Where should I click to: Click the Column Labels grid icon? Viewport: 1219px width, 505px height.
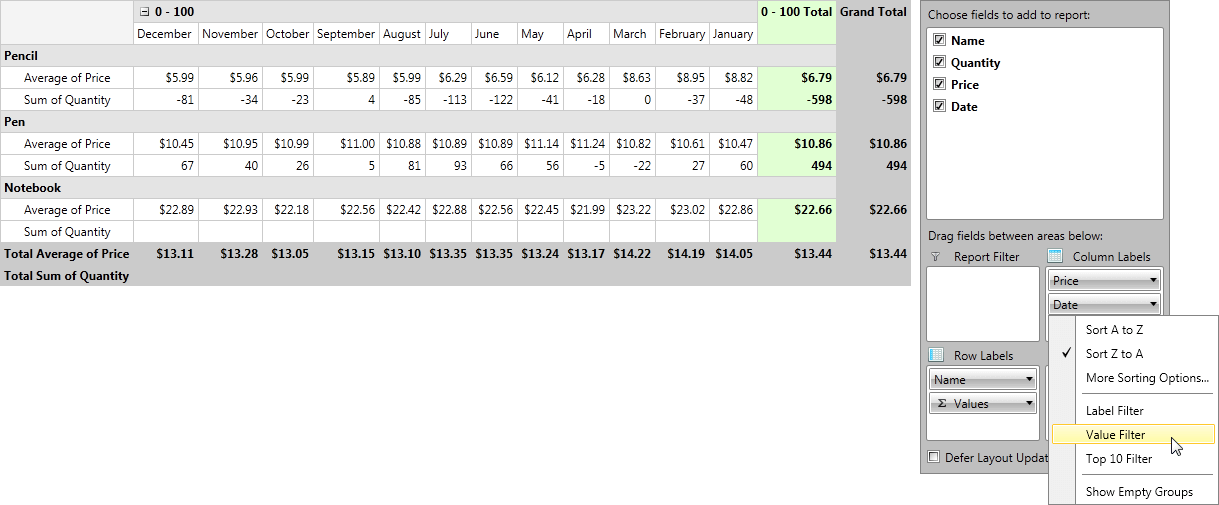pyautogui.click(x=1055, y=257)
